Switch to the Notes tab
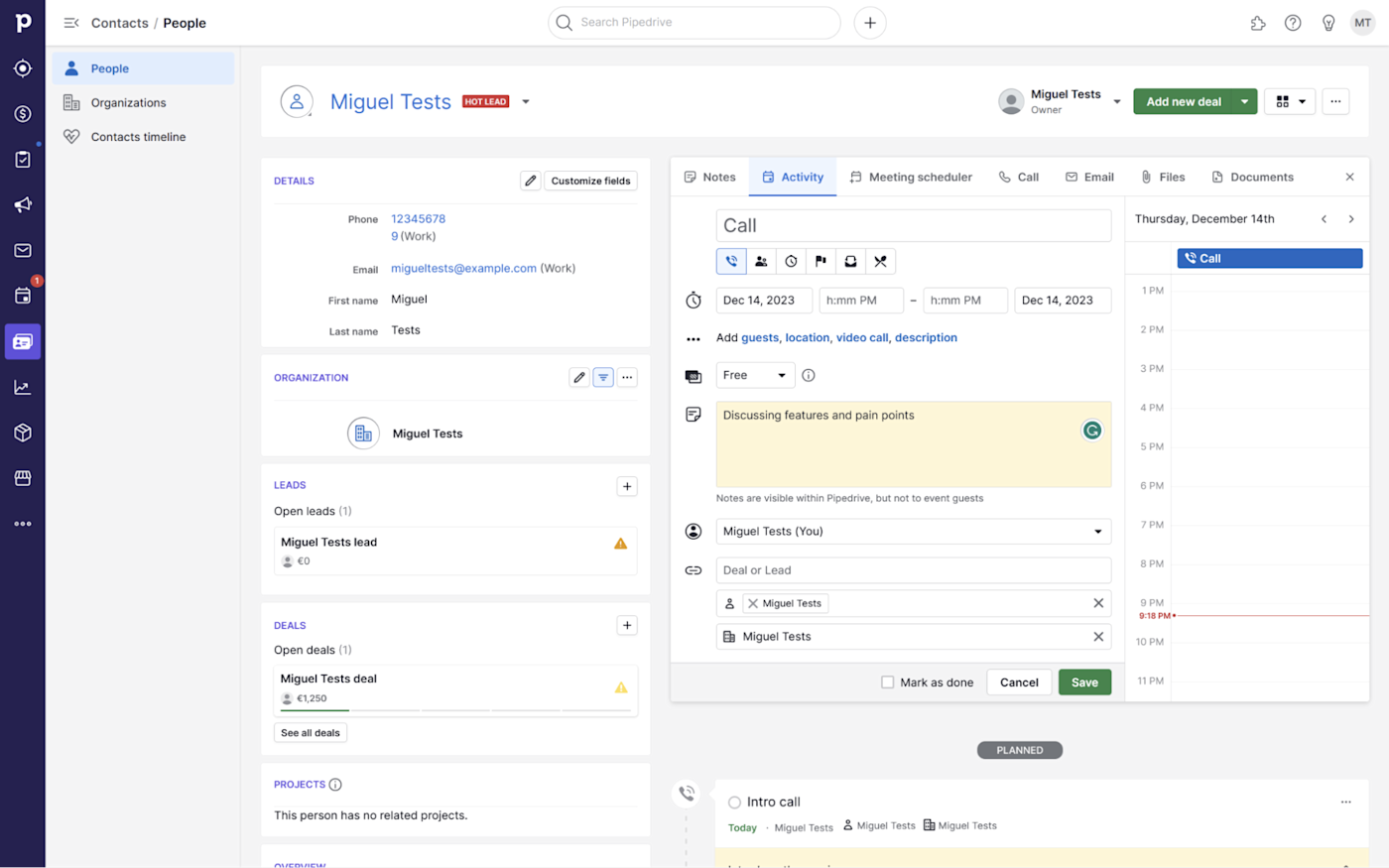The width and height of the screenshot is (1389, 868). [709, 177]
